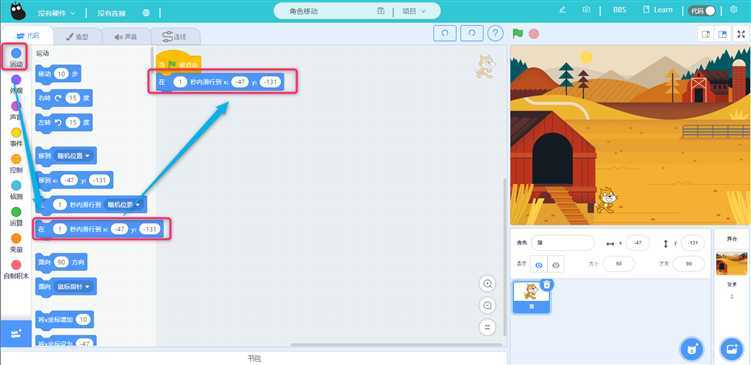Select the My Blocks (自制积木) category
The image size is (751, 365).
[16, 270]
